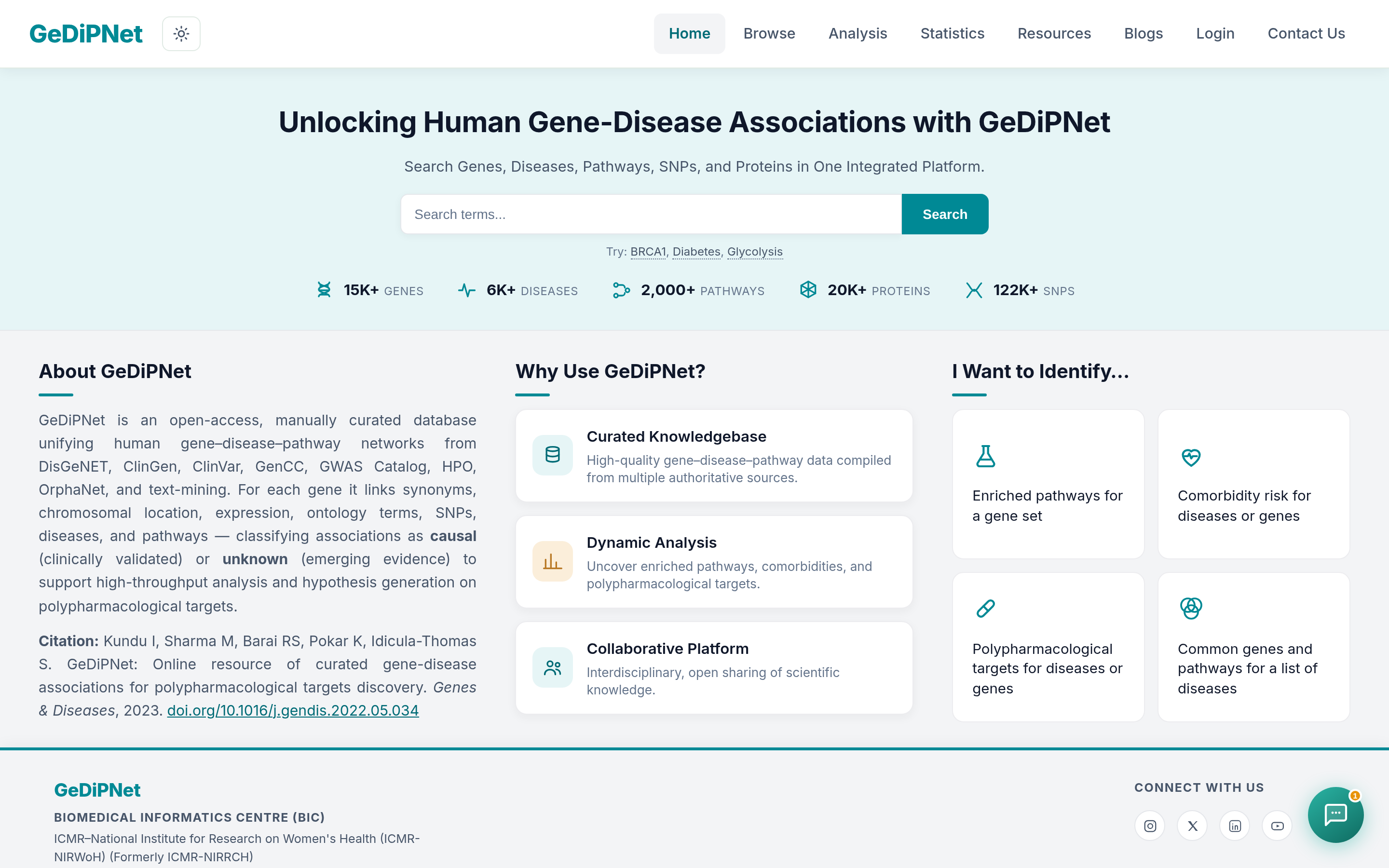Click the pulse icon beside 6K+ Diseases

467,290
